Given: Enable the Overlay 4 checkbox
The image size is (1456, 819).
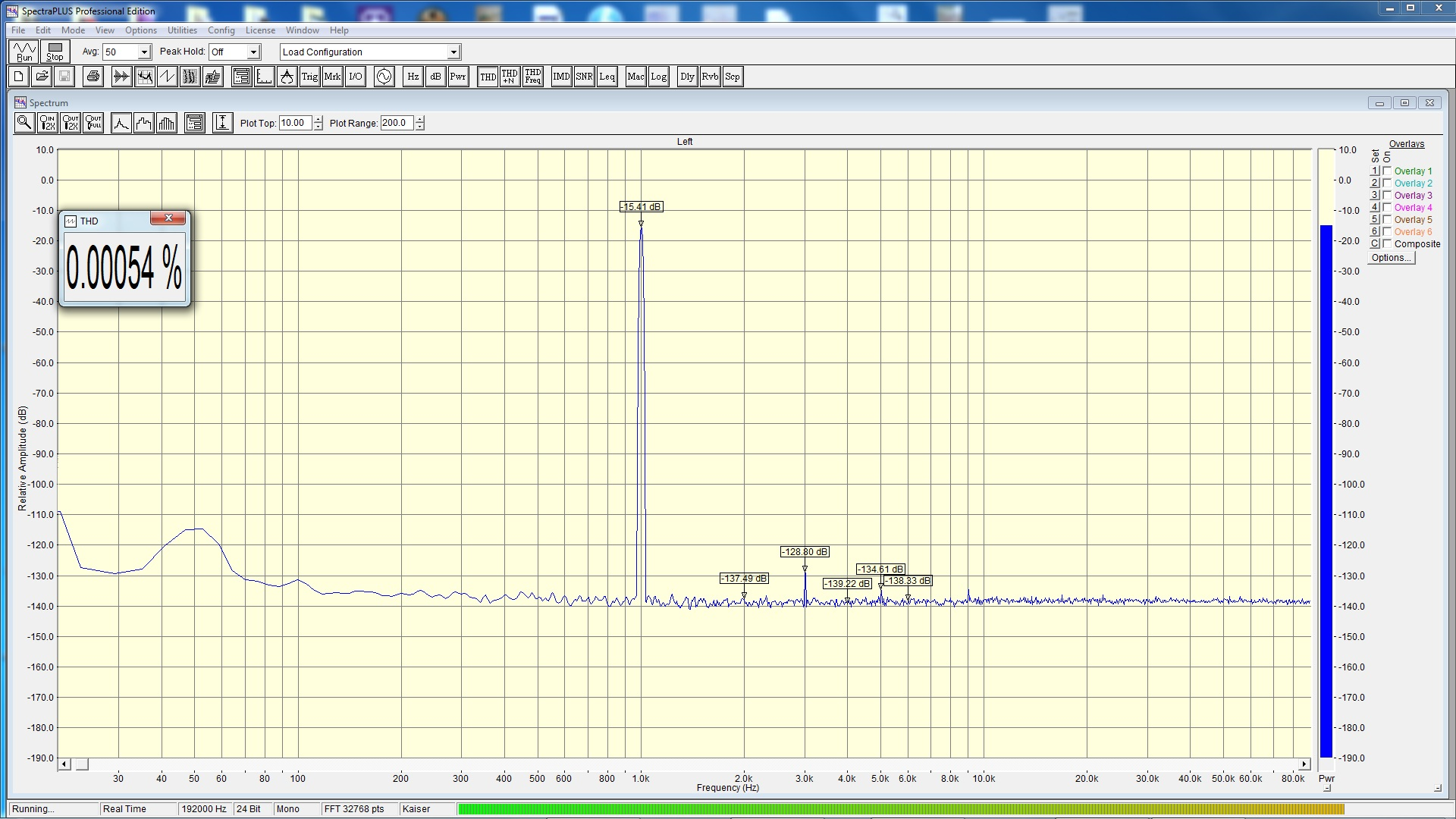Looking at the screenshot, I should click(x=1387, y=208).
